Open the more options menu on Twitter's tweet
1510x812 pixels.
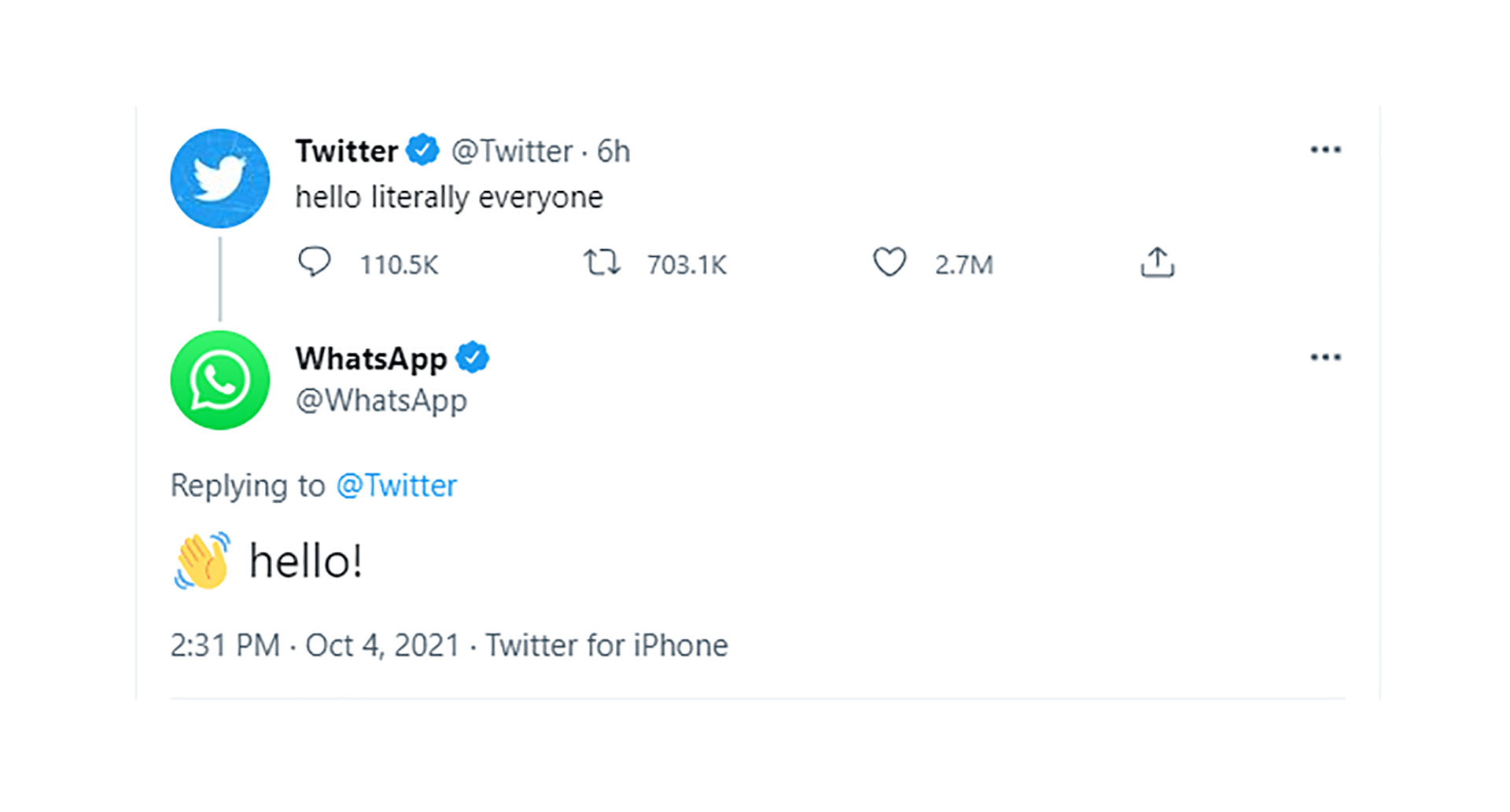tap(1326, 150)
